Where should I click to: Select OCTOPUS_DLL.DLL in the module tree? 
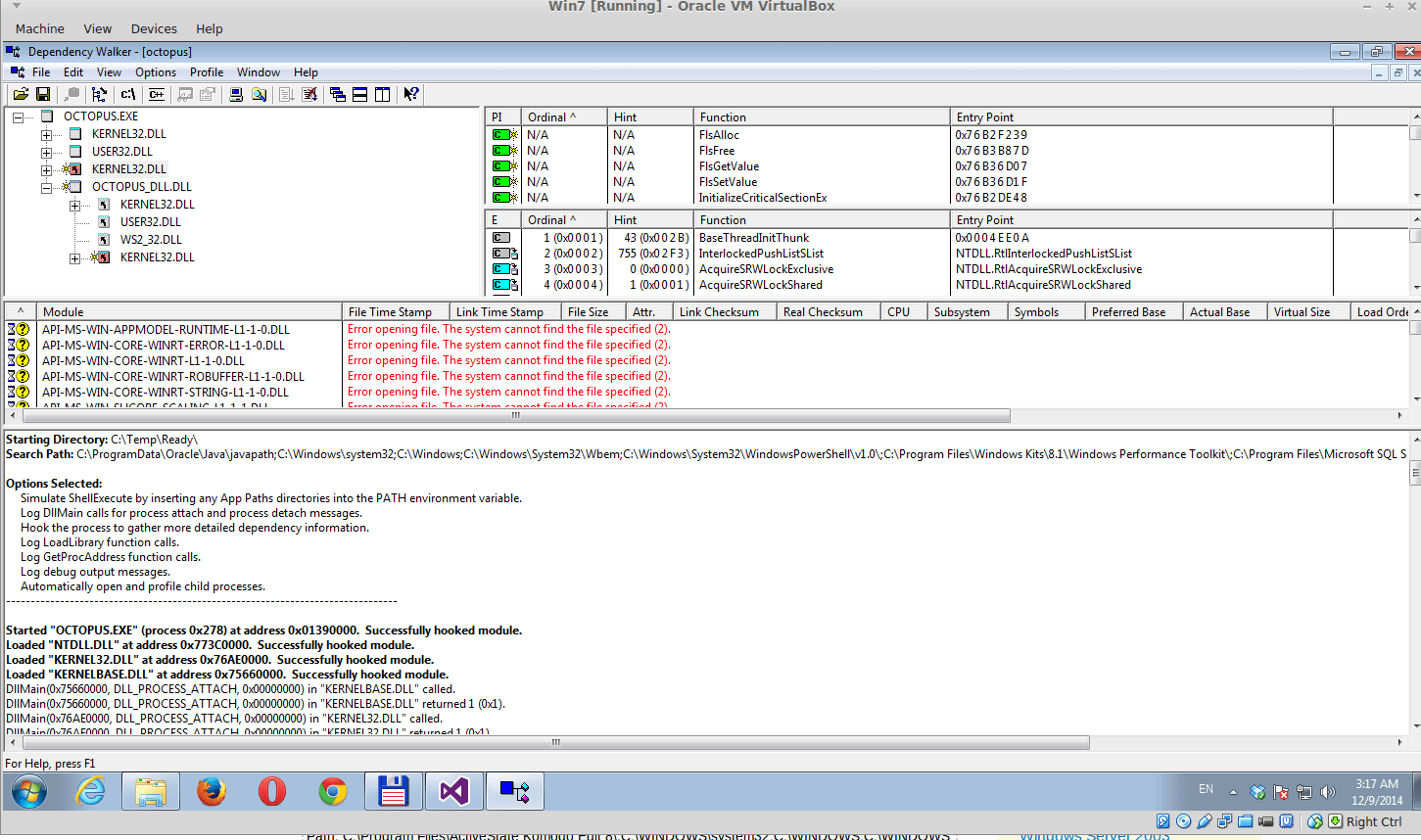click(142, 187)
